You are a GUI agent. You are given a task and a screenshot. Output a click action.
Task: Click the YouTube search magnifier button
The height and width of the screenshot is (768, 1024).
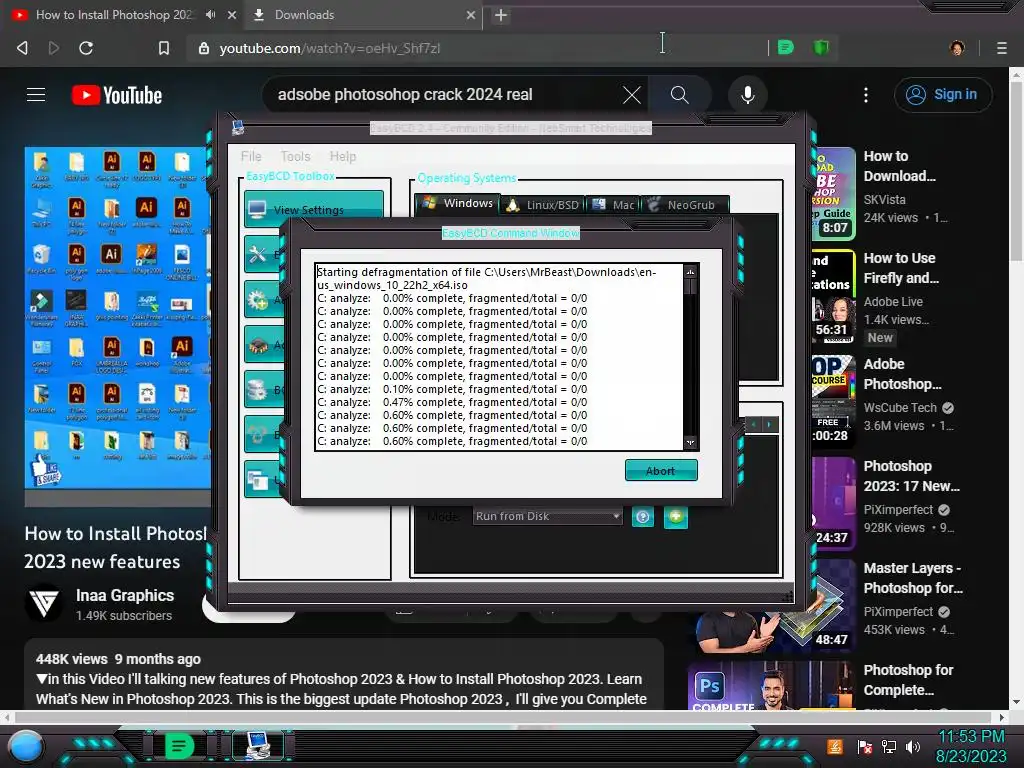click(x=679, y=95)
